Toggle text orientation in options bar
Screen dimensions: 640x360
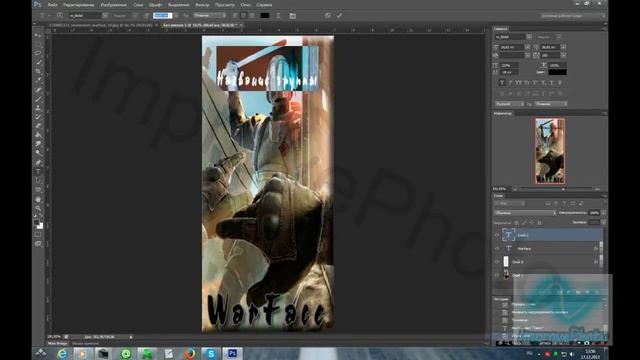(x=59, y=16)
